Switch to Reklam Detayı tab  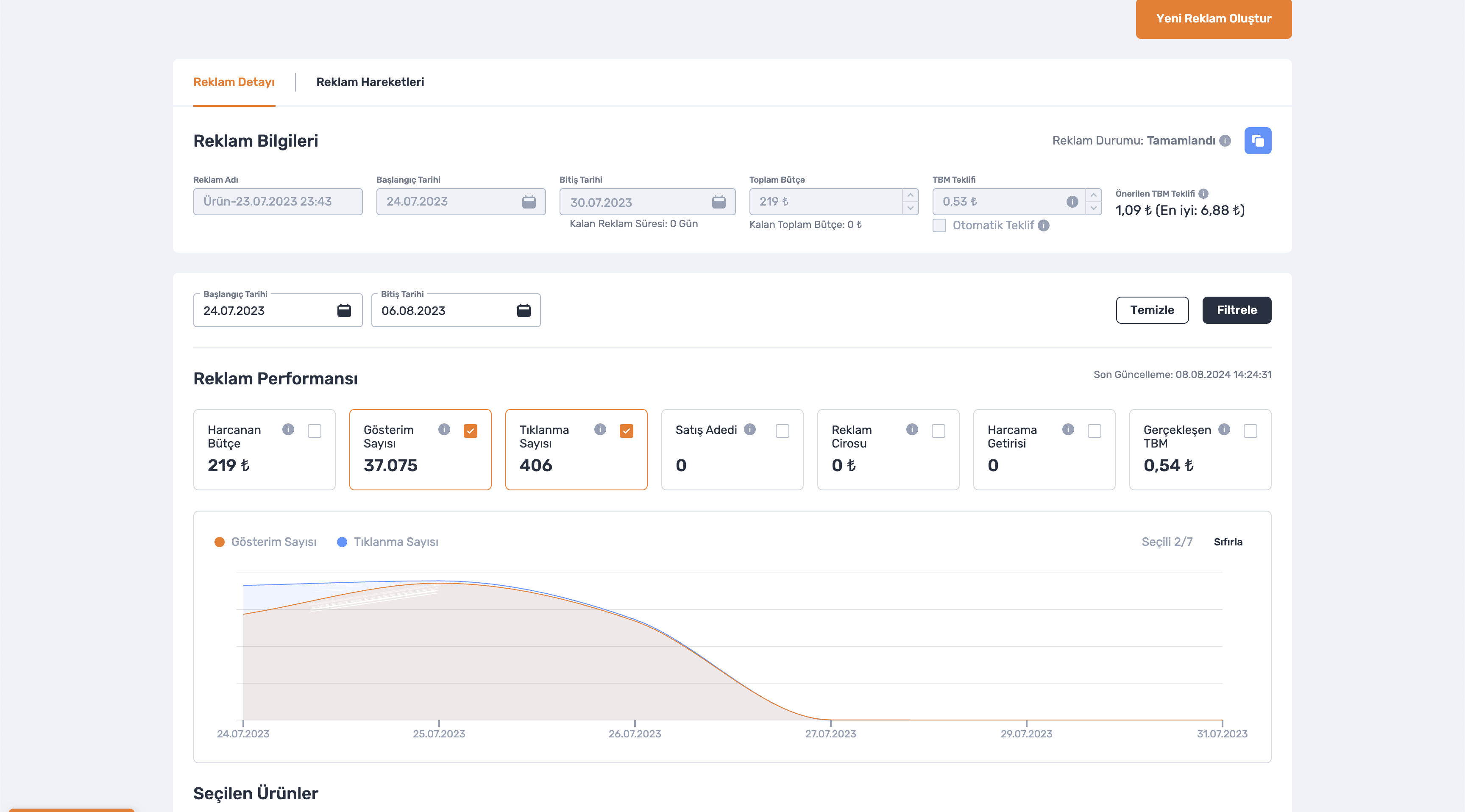(234, 82)
